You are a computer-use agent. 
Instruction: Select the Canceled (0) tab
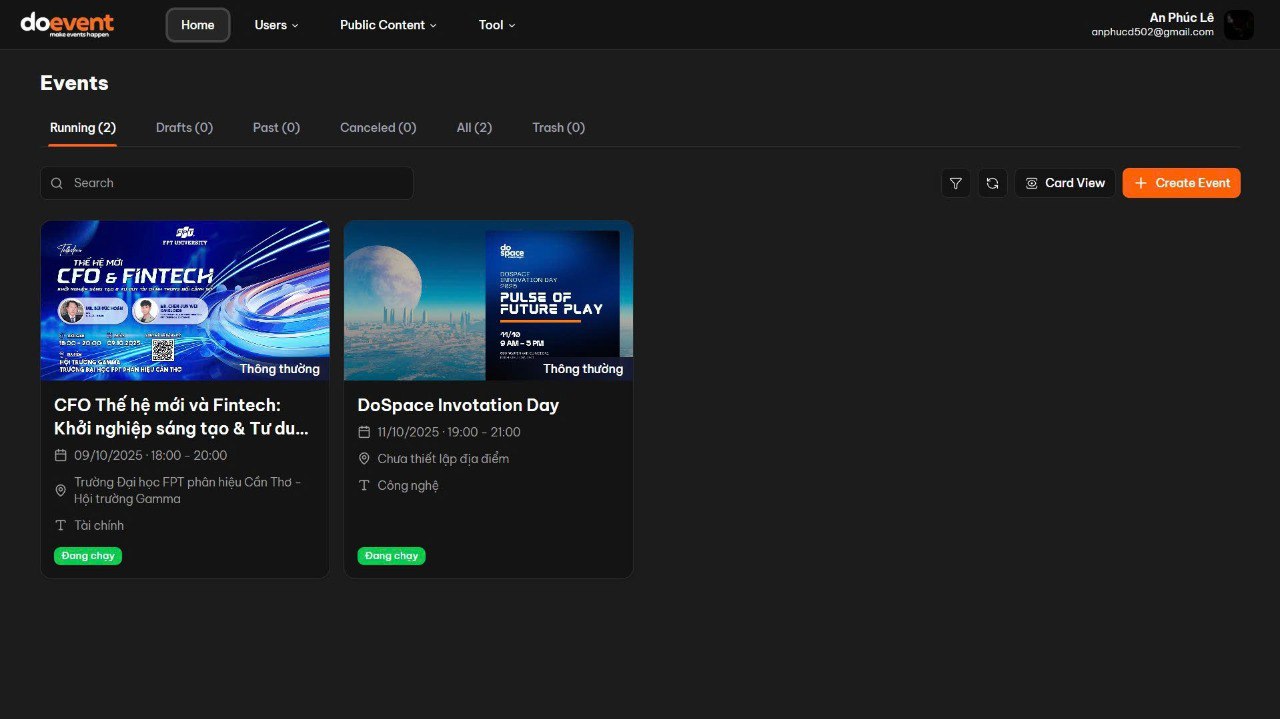point(378,128)
